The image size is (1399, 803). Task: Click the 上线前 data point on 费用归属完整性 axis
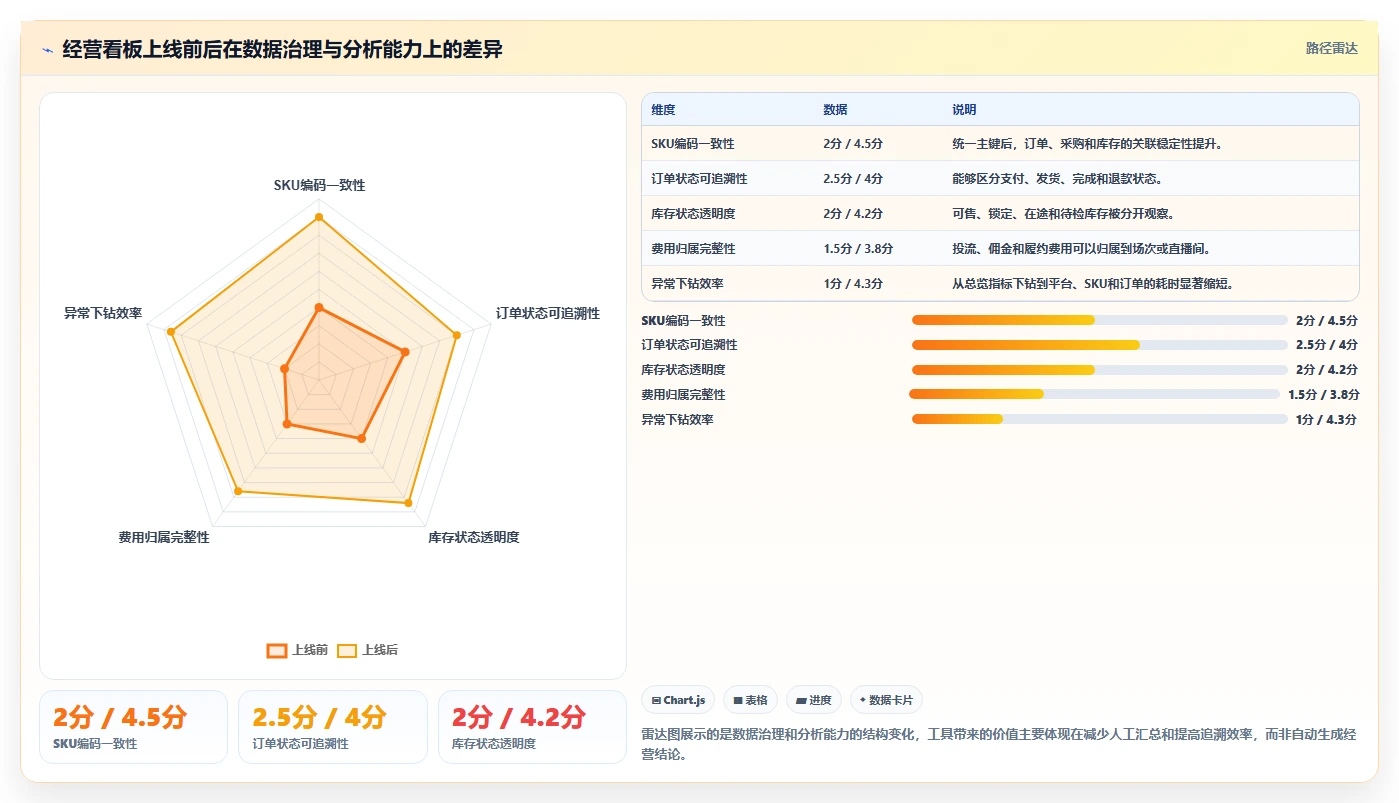(x=287, y=424)
